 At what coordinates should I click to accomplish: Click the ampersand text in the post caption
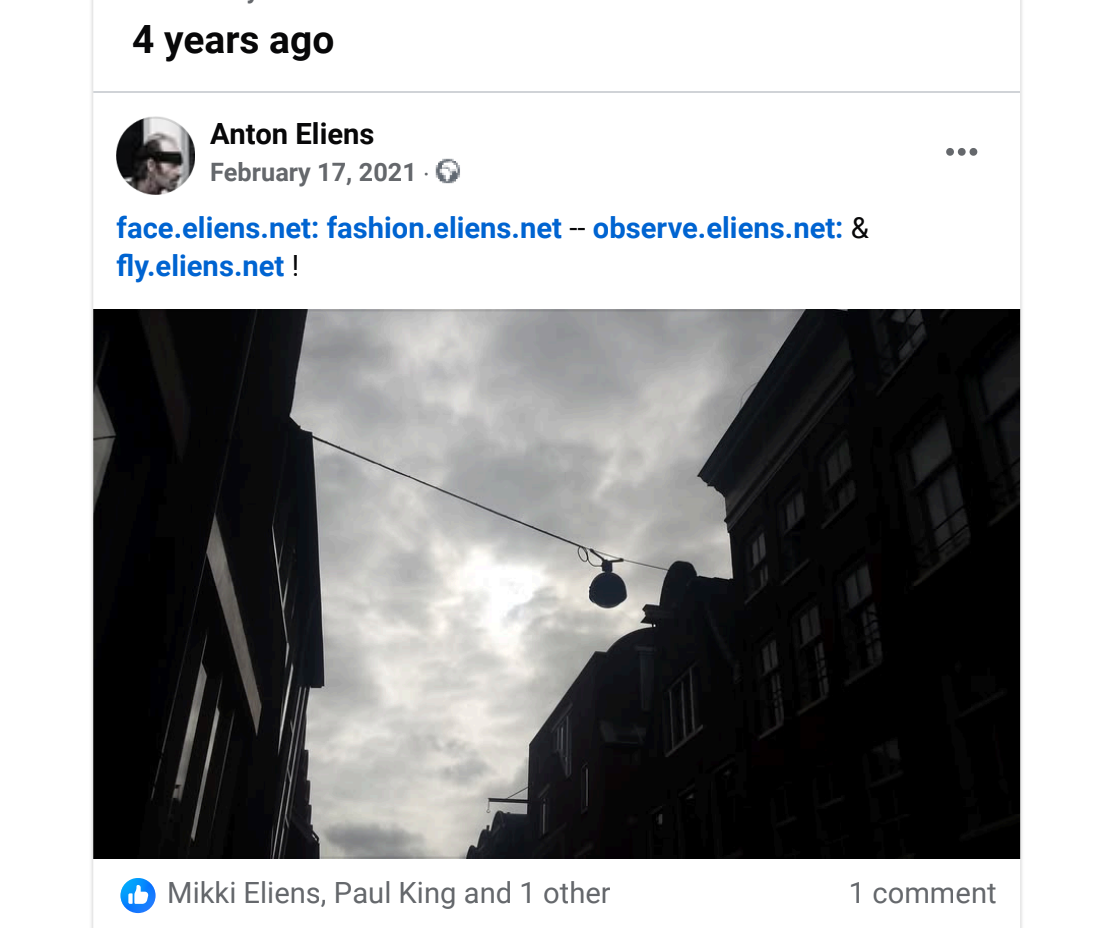tap(860, 228)
